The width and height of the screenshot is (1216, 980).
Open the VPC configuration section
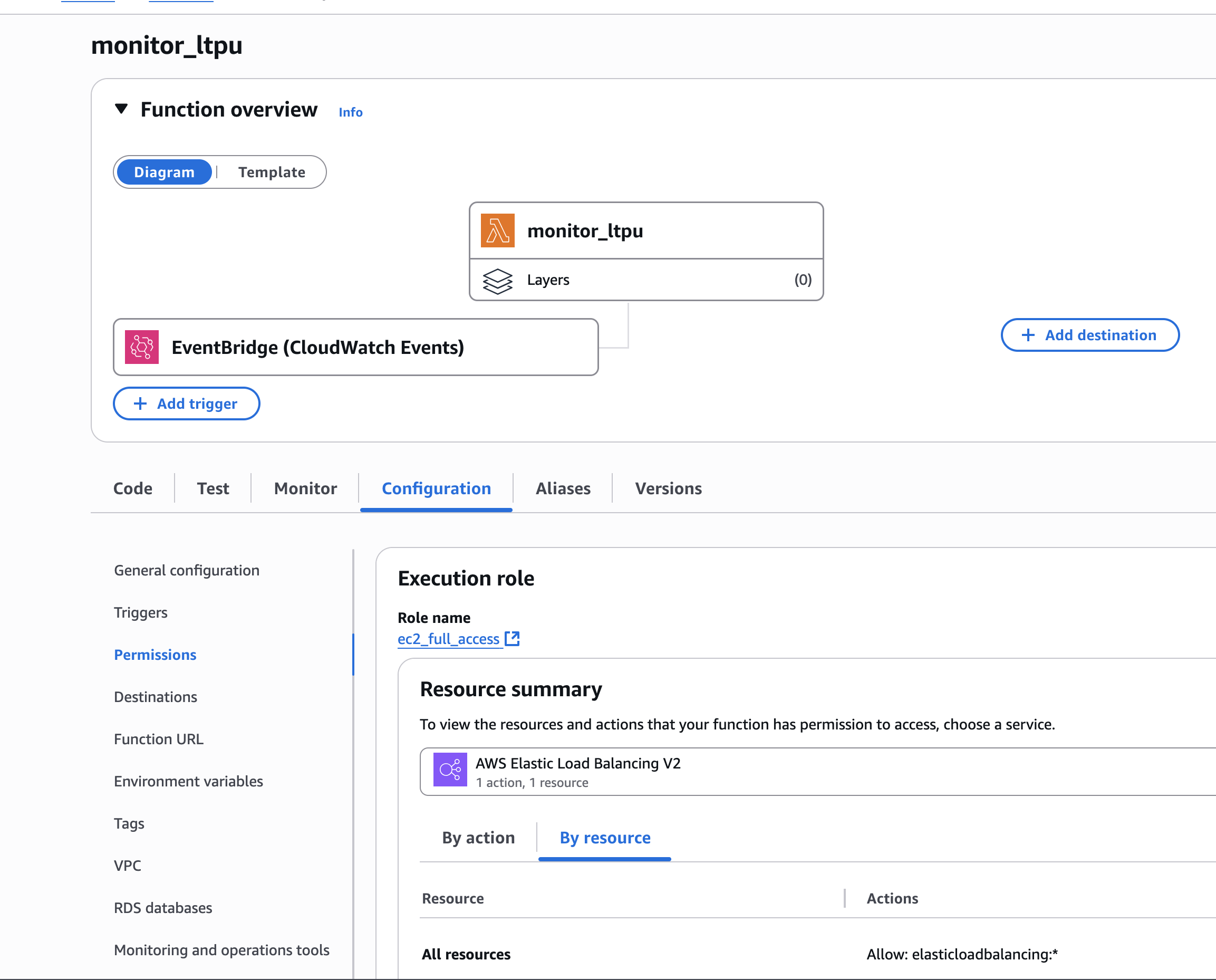coord(128,866)
